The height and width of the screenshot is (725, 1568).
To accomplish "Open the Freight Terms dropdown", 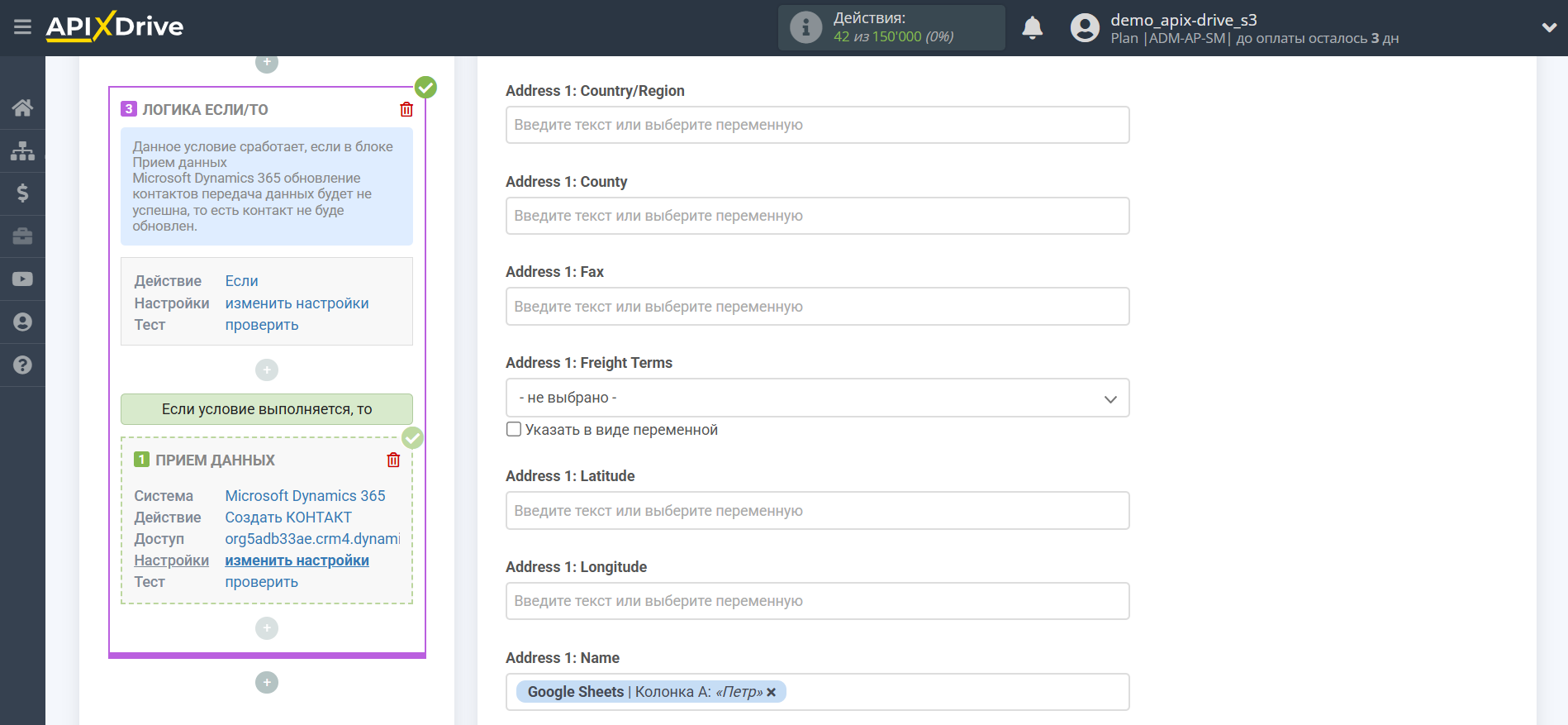I will [817, 398].
